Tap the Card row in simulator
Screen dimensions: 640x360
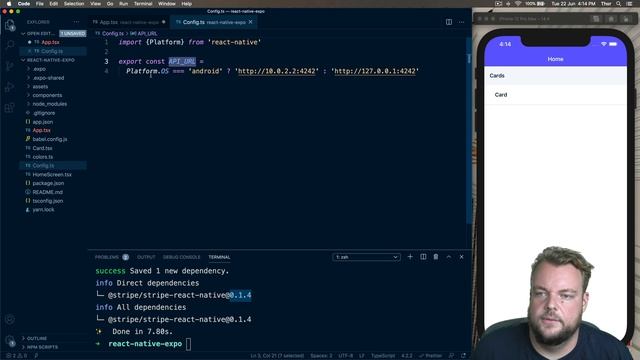pyautogui.click(x=555, y=95)
